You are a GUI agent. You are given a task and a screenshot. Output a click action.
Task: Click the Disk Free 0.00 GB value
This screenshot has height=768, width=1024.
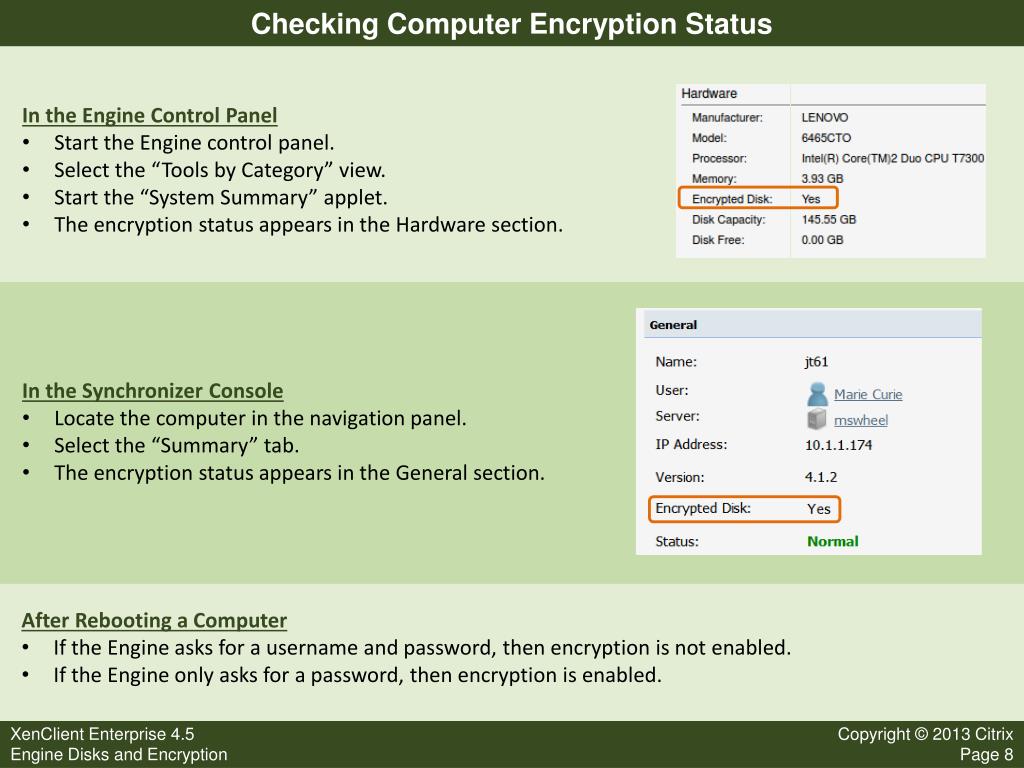822,240
